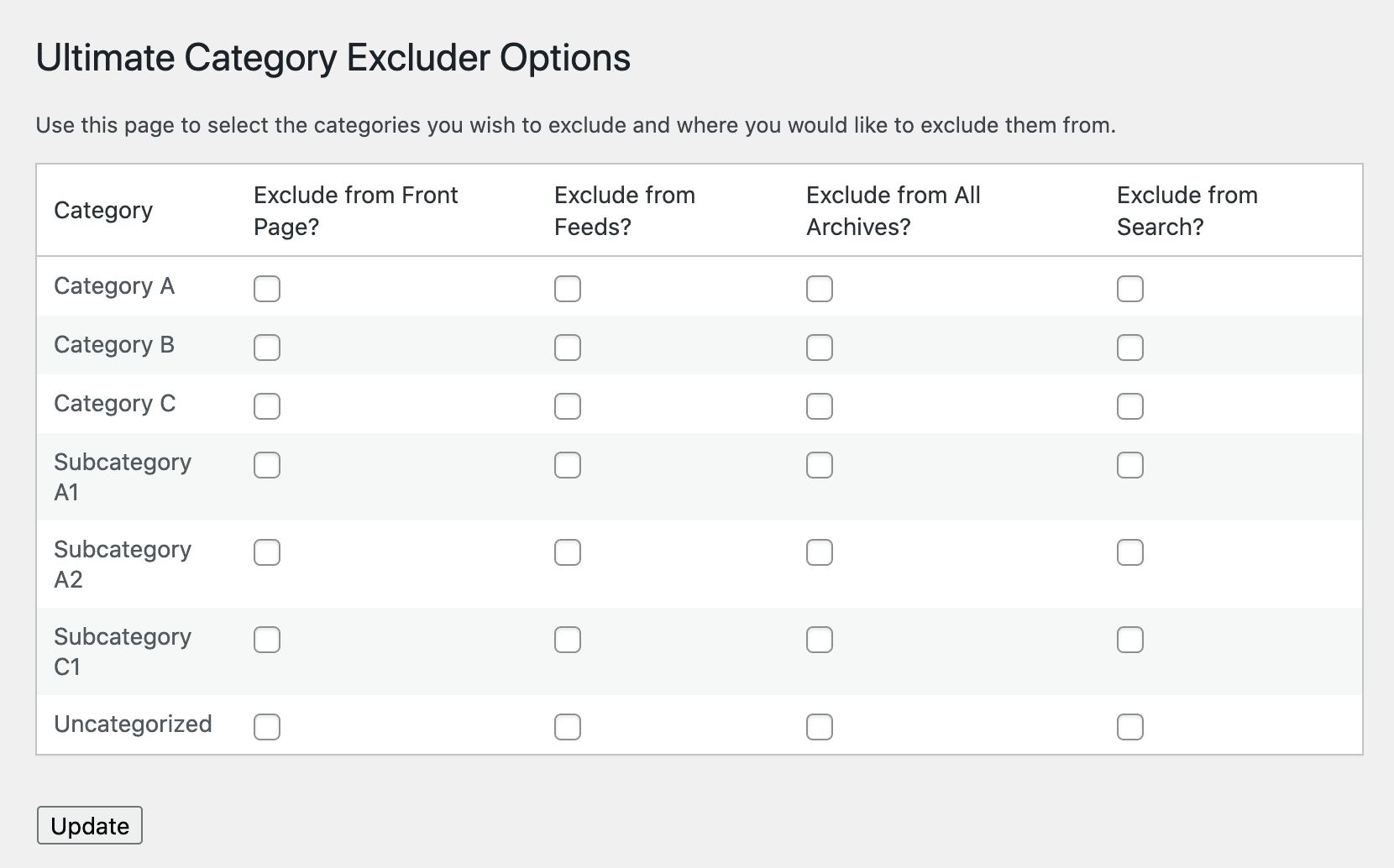This screenshot has width=1394, height=868.
Task: Exclude Category B from the Front Page
Action: click(x=267, y=347)
